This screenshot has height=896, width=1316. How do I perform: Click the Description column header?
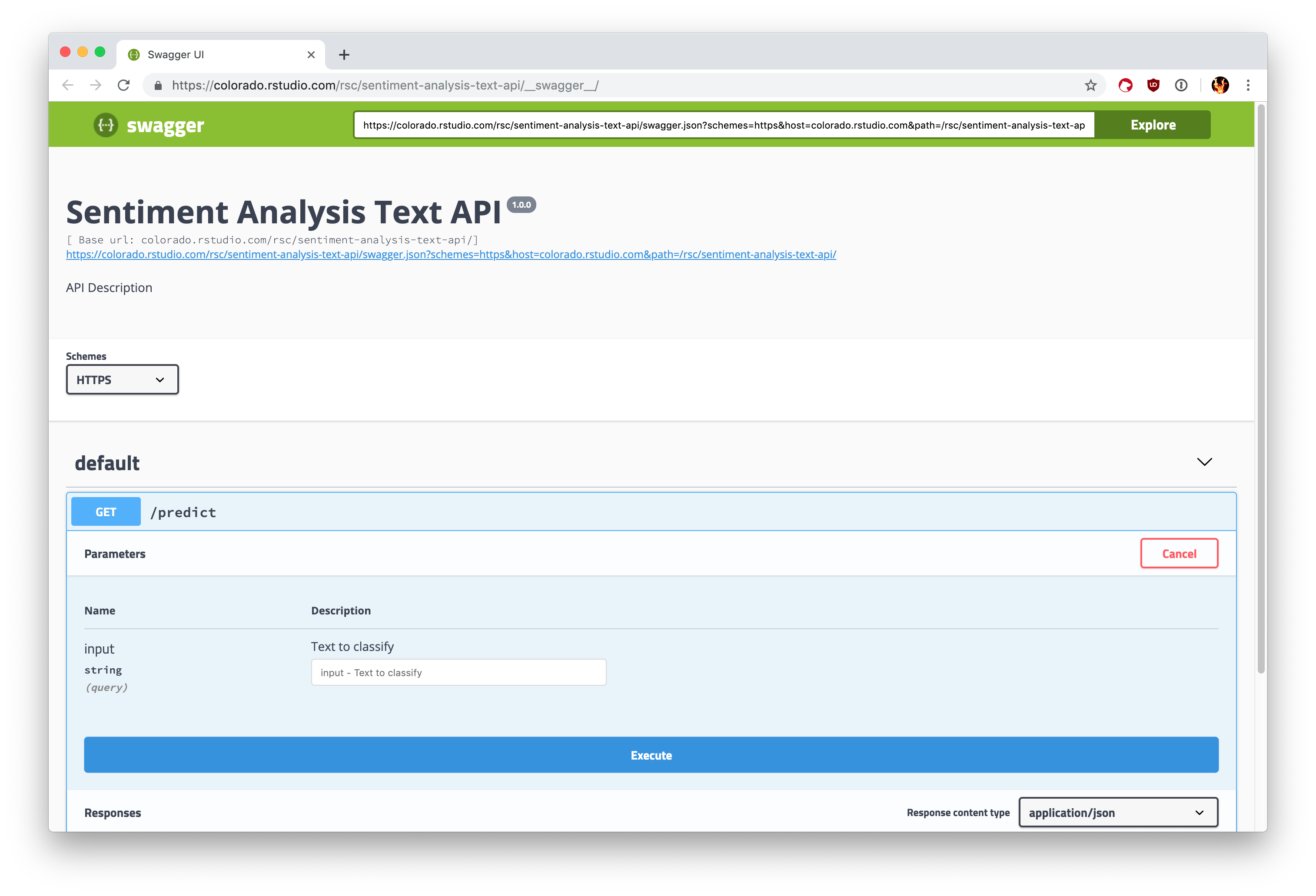tap(341, 610)
